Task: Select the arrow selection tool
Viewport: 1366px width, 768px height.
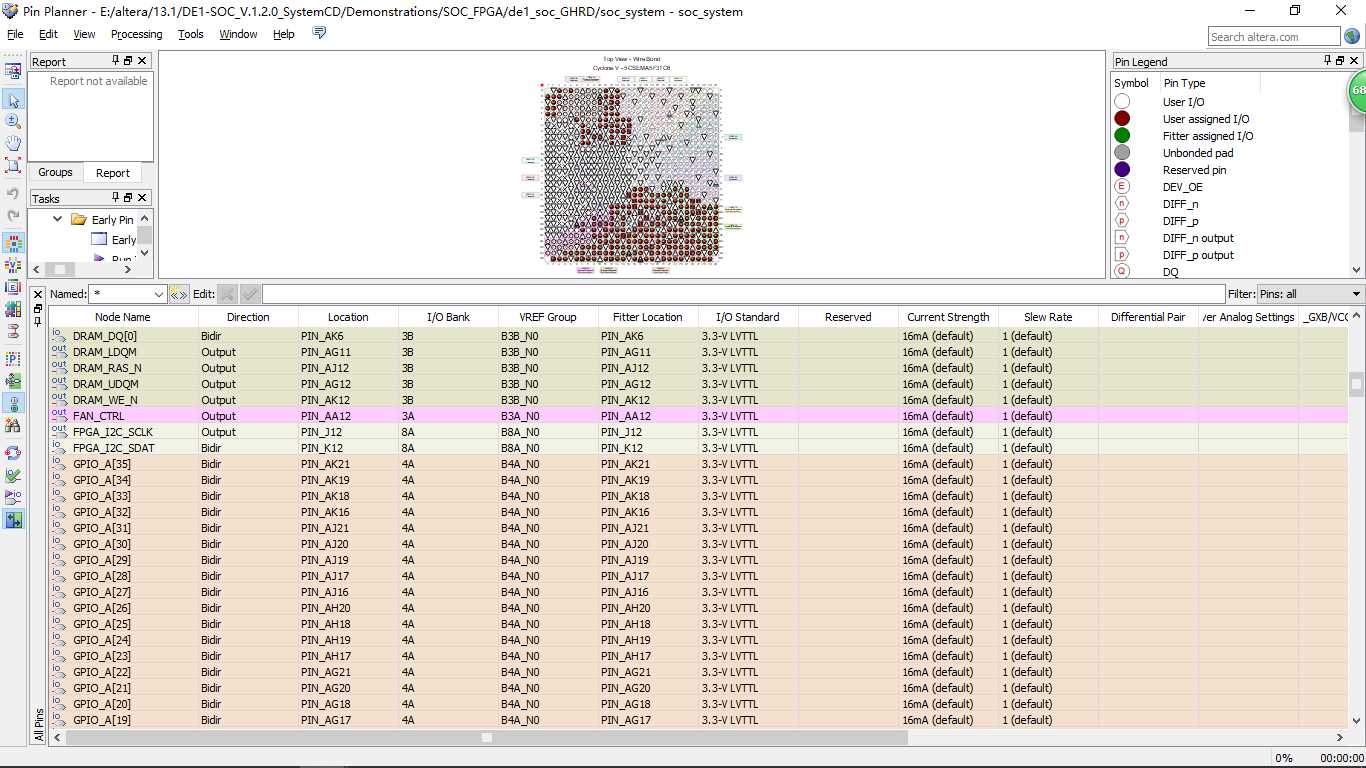Action: (x=13, y=100)
